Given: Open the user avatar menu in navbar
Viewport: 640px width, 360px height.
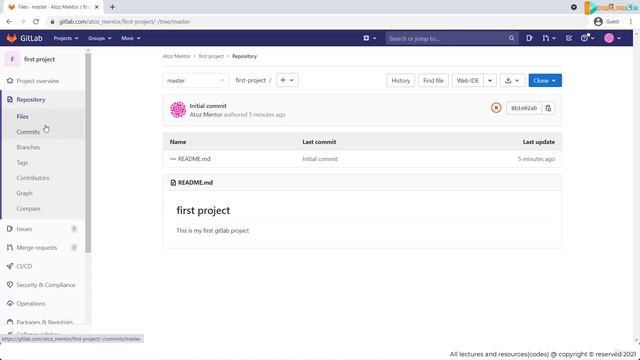Looking at the screenshot, I should tap(613, 38).
